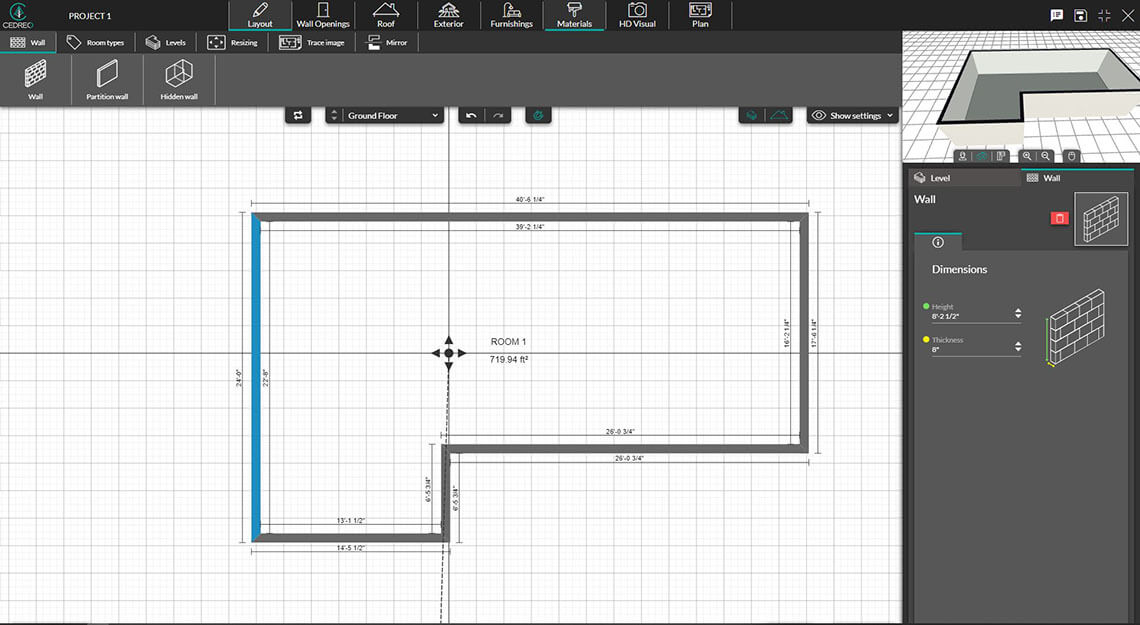Open the Resizing tool
The height and width of the screenshot is (625, 1140).
235,42
